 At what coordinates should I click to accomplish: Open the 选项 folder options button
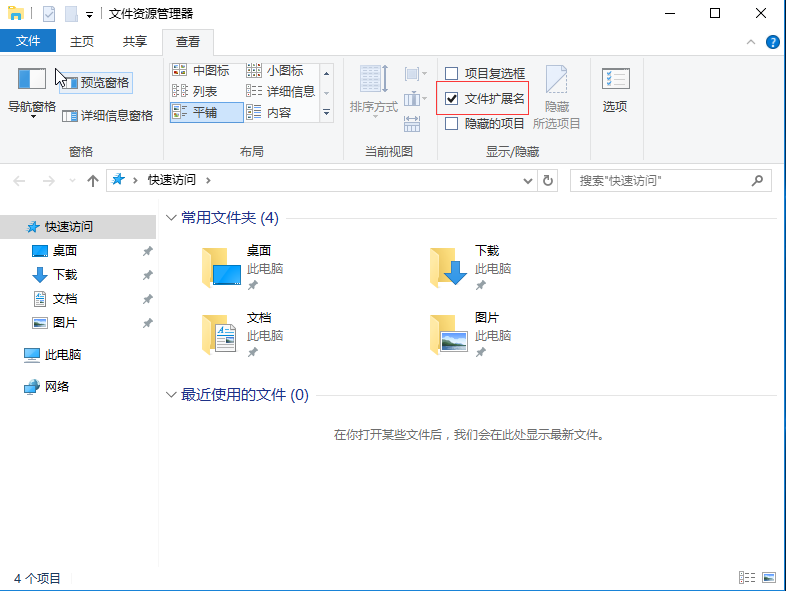[615, 89]
